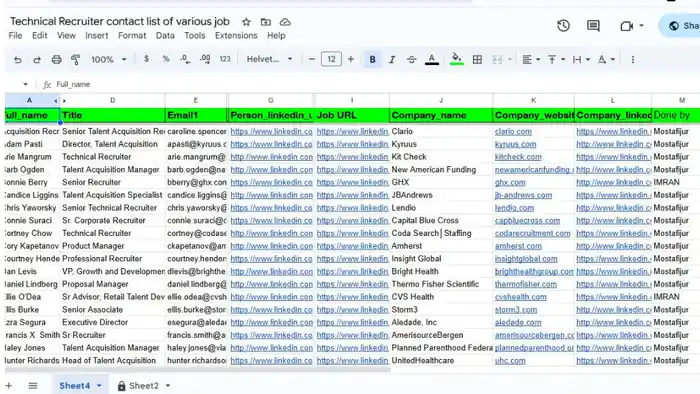The width and height of the screenshot is (700, 394).
Task: Increase font size with plus button
Action: click(351, 59)
